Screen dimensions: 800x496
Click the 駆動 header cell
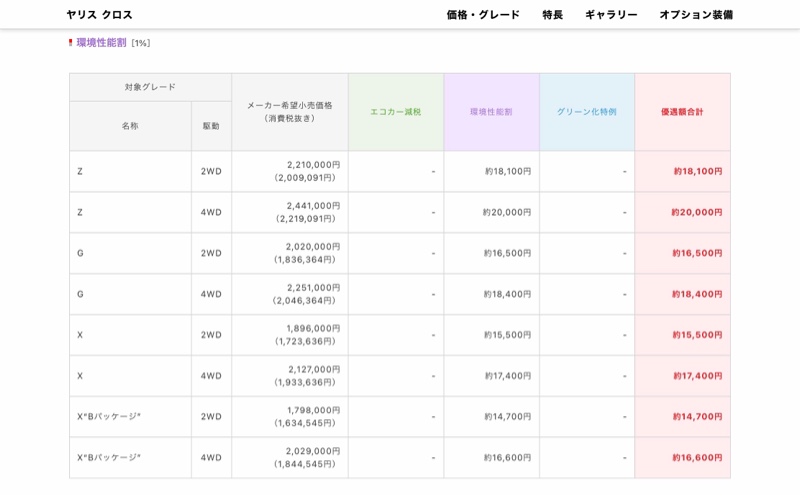211,126
